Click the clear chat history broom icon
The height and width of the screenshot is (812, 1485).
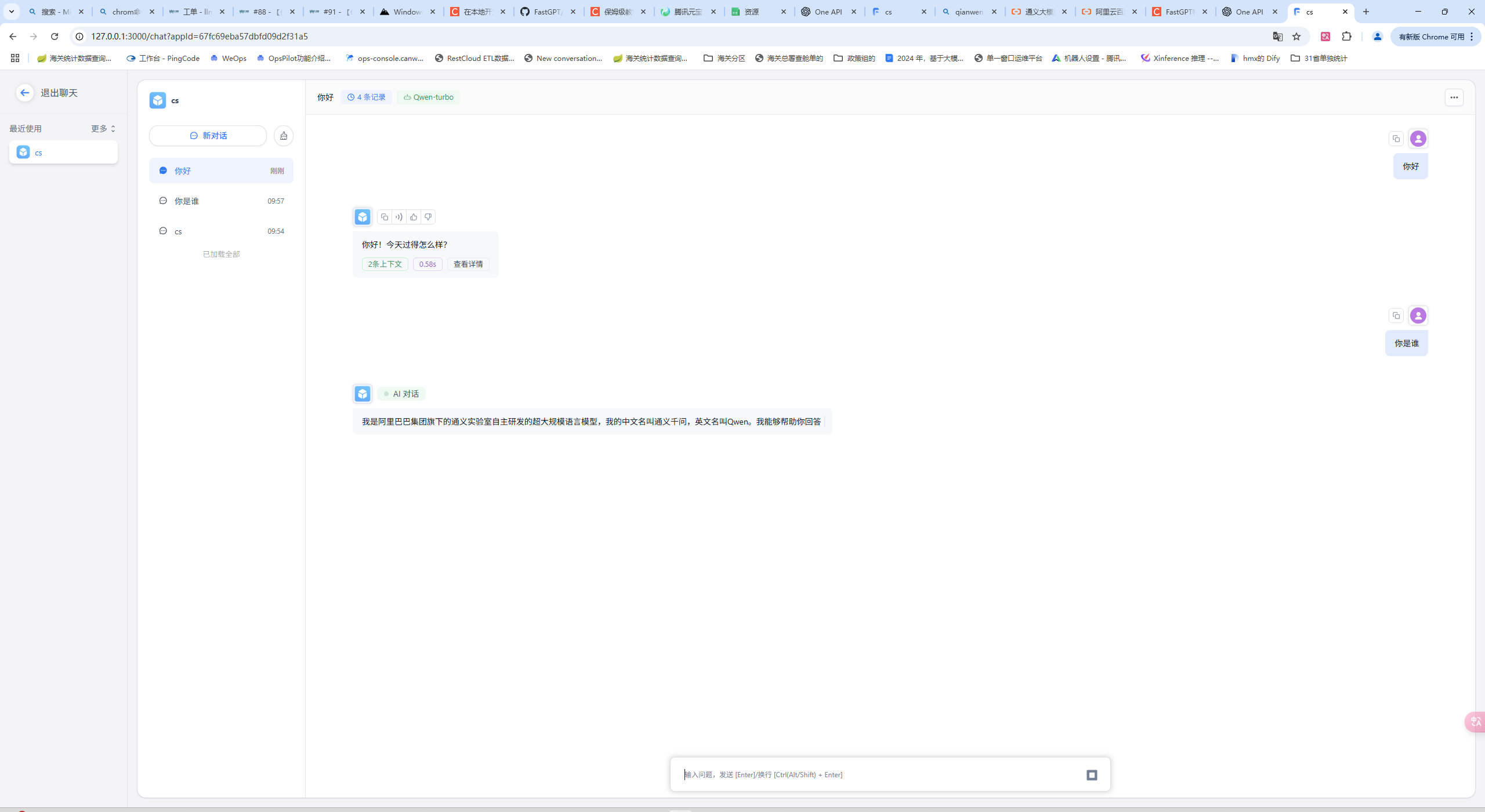click(x=284, y=136)
